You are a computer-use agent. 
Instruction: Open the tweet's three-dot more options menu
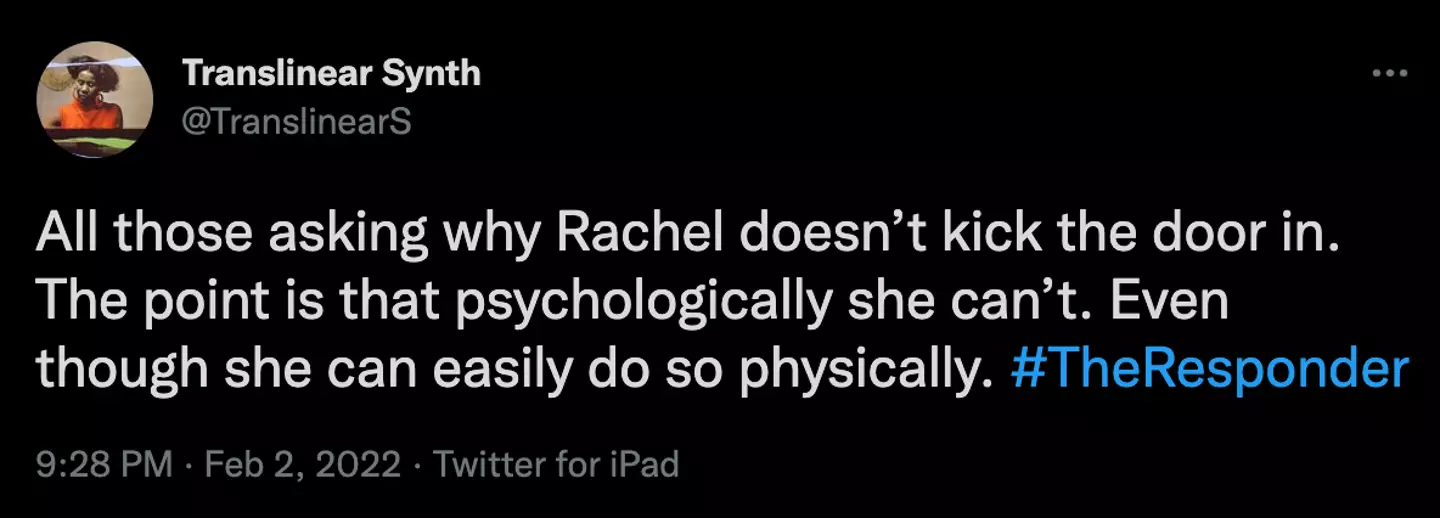pyautogui.click(x=1390, y=74)
